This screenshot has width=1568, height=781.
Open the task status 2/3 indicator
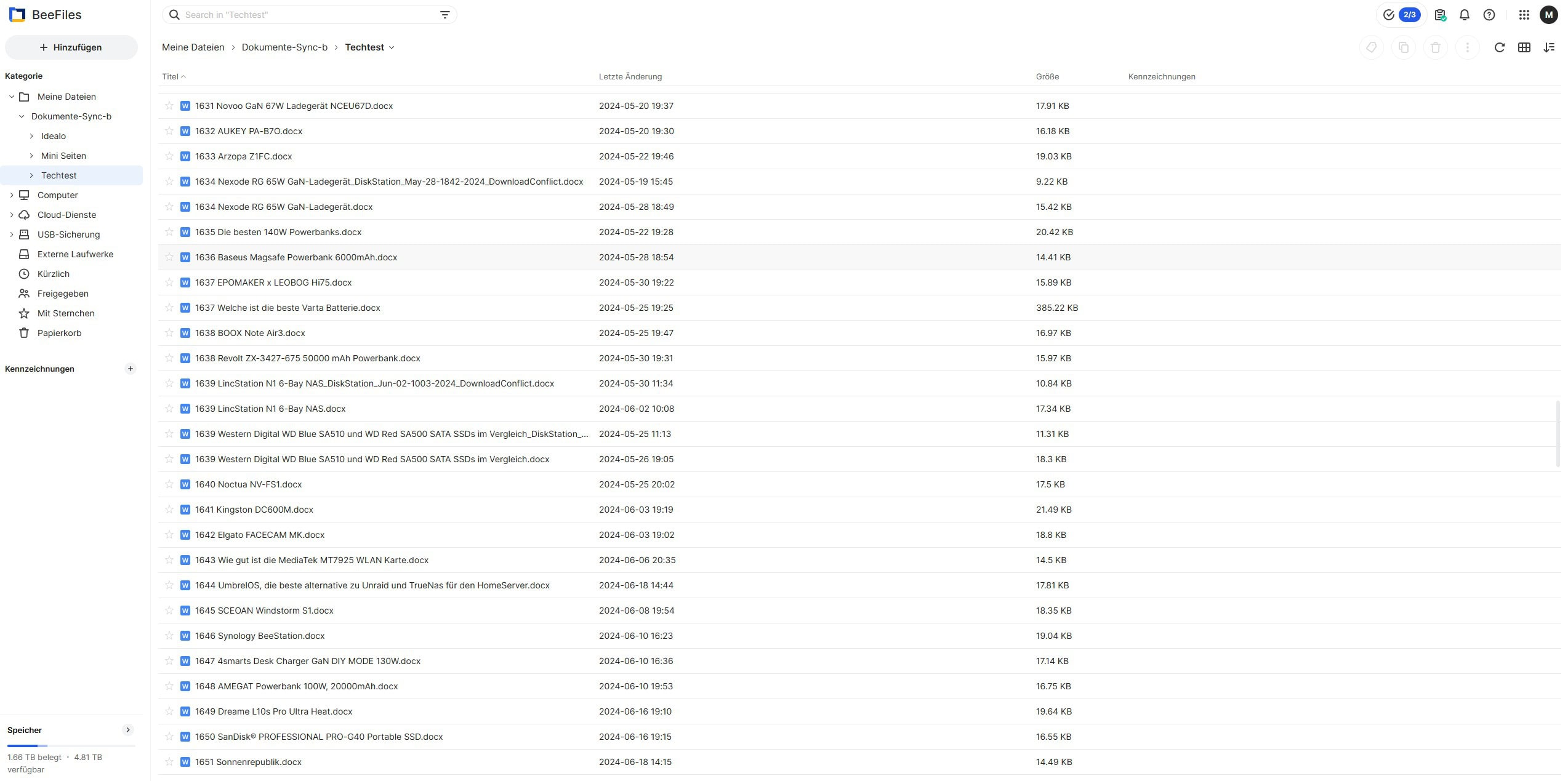[1402, 15]
